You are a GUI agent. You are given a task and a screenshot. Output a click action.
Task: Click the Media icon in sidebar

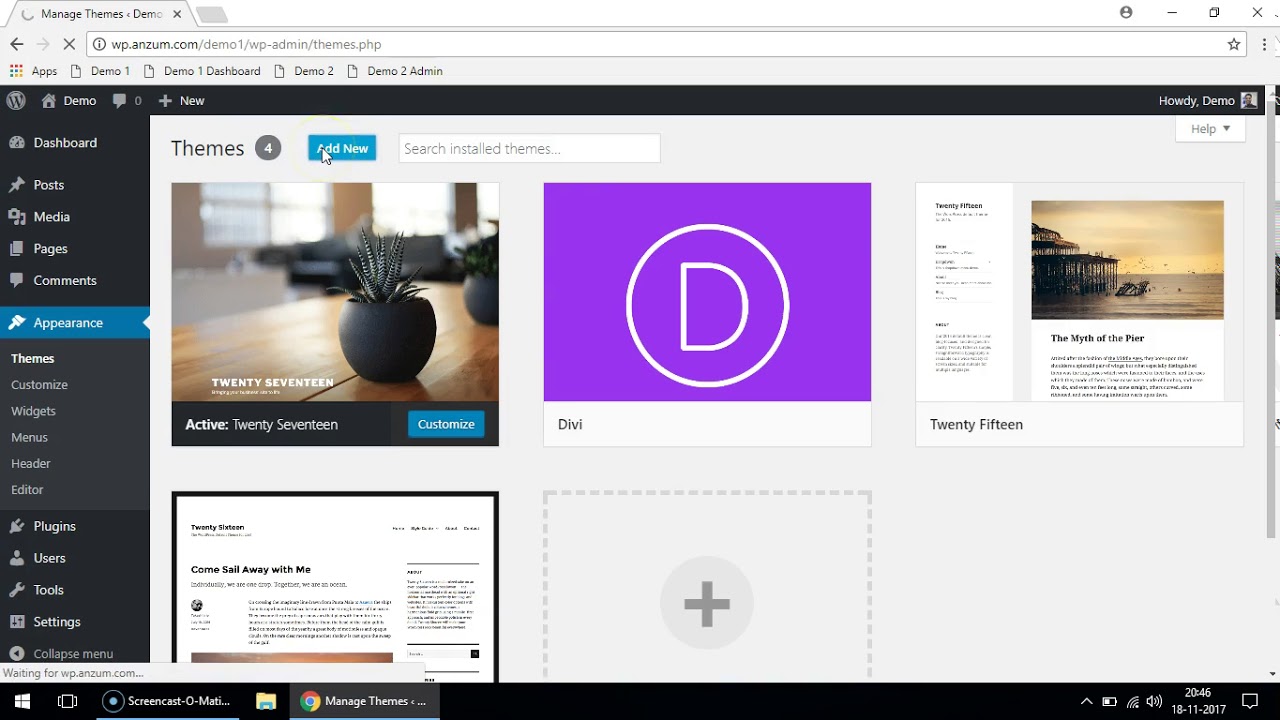16,217
